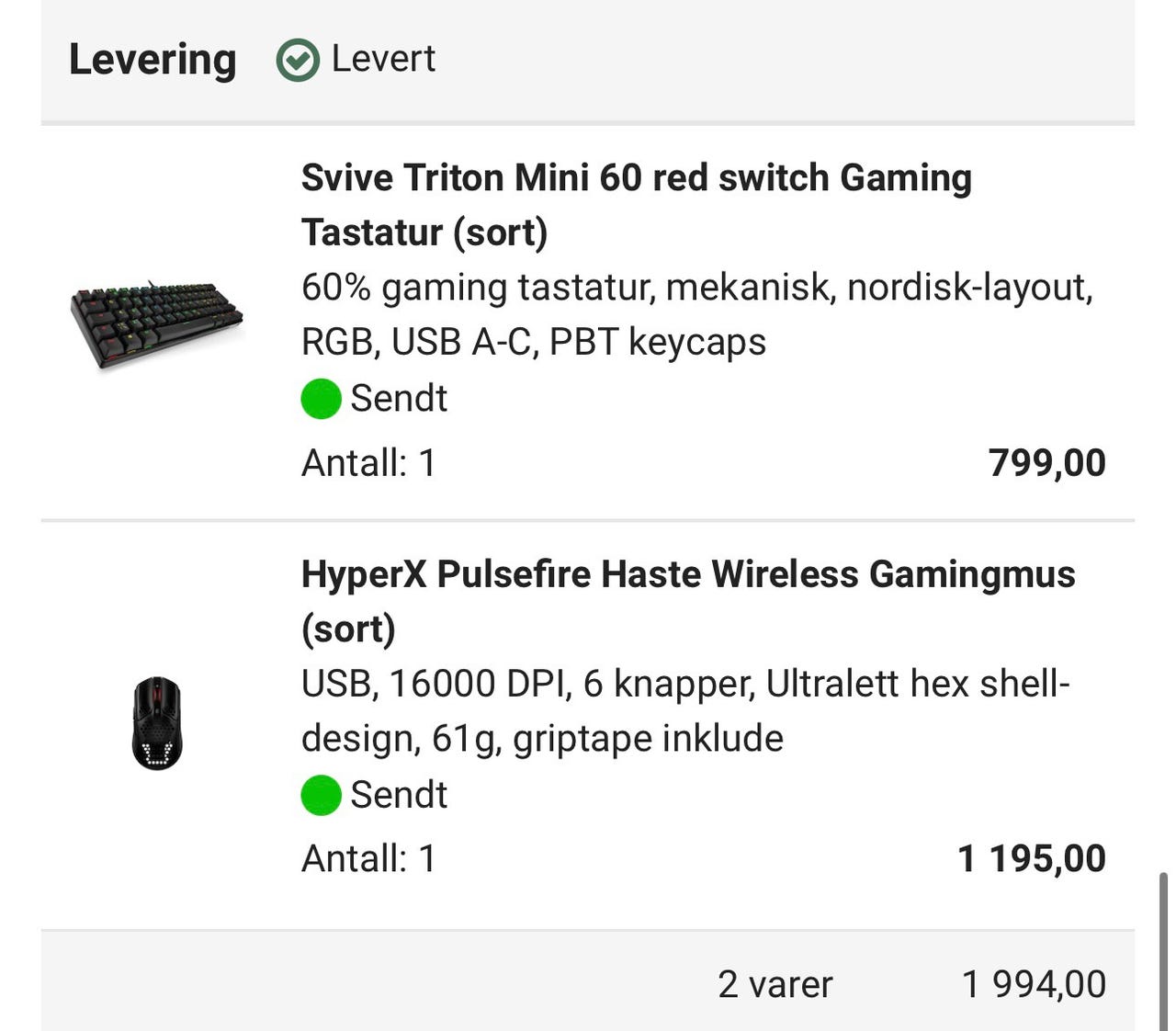Click the mouse price 1 195,00
1176x1031 pixels.
tap(1032, 857)
